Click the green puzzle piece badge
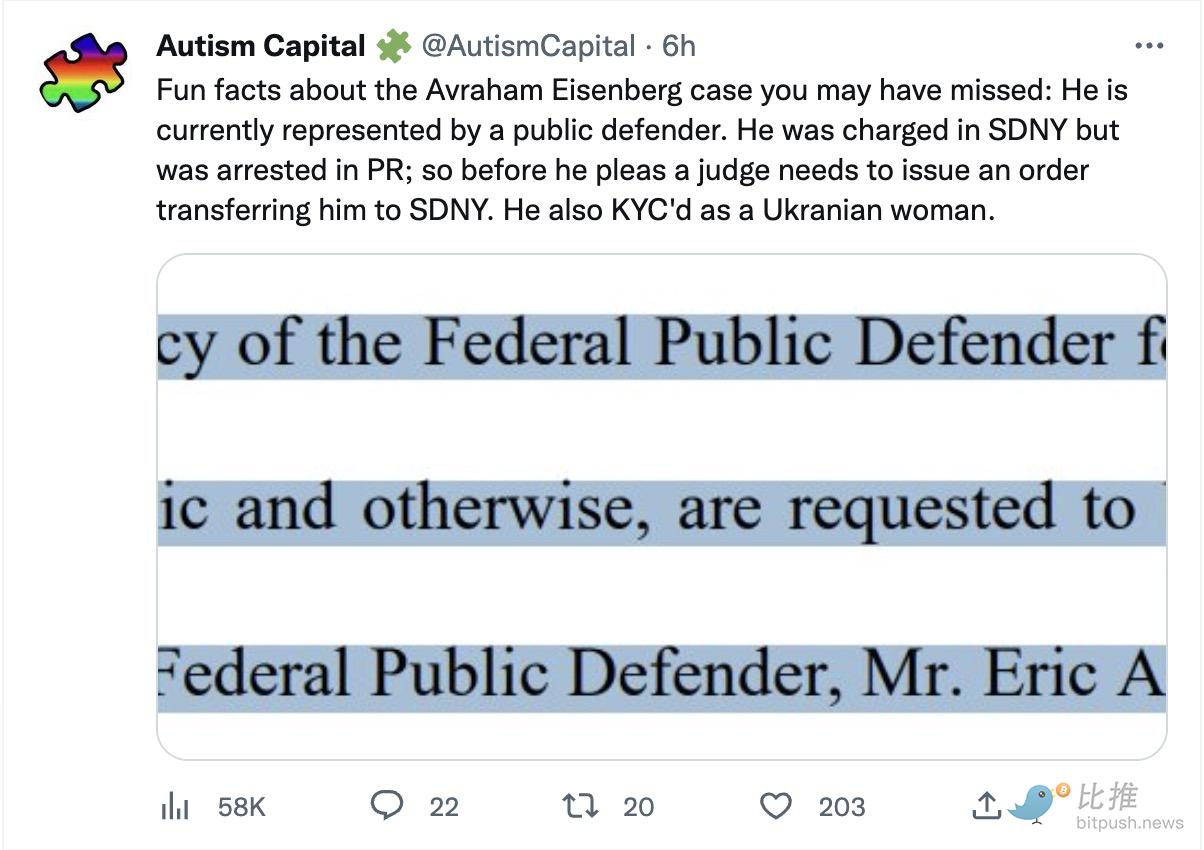This screenshot has width=1204, height=850. point(393,46)
